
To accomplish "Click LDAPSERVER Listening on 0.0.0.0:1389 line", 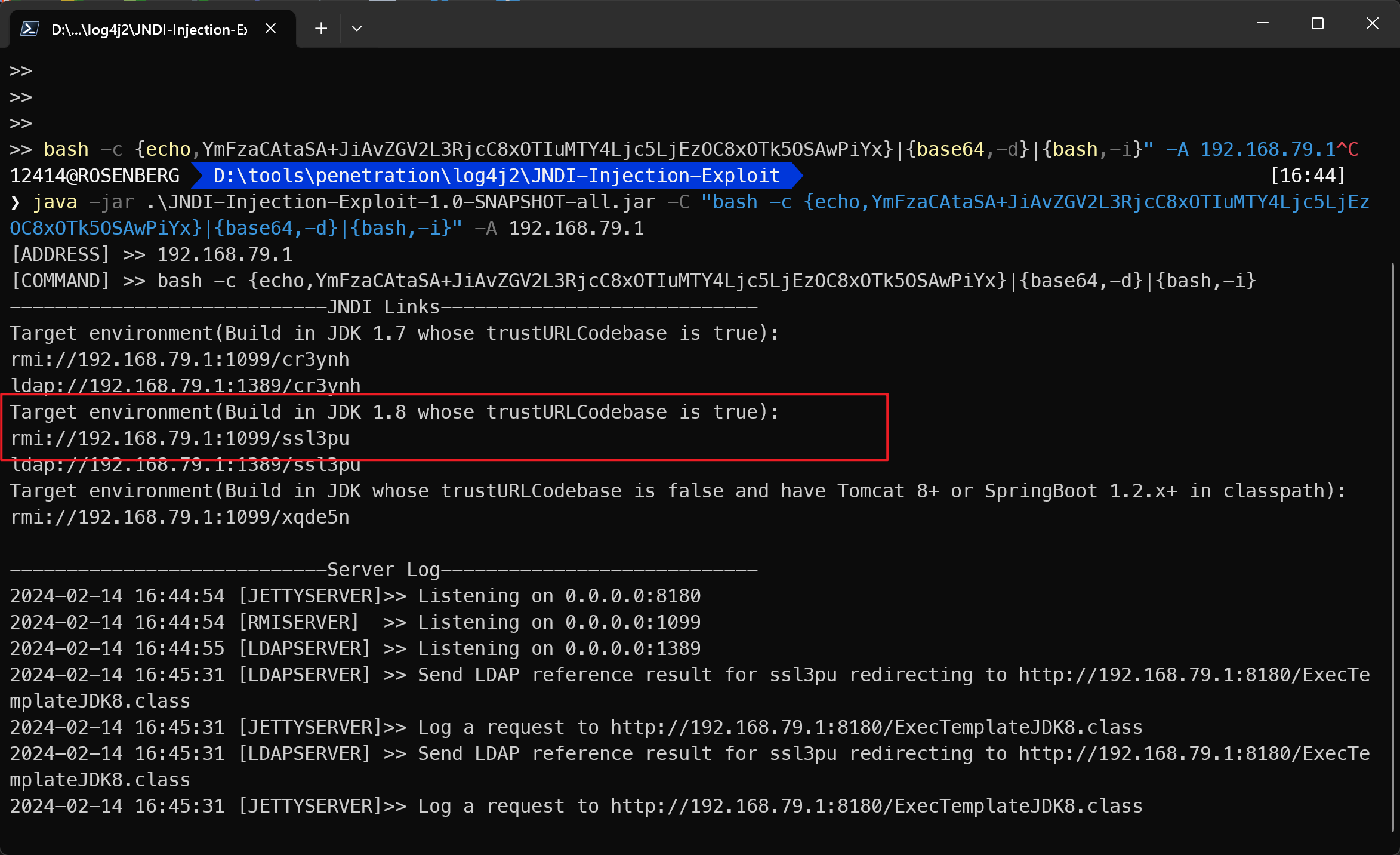I will 355,648.
